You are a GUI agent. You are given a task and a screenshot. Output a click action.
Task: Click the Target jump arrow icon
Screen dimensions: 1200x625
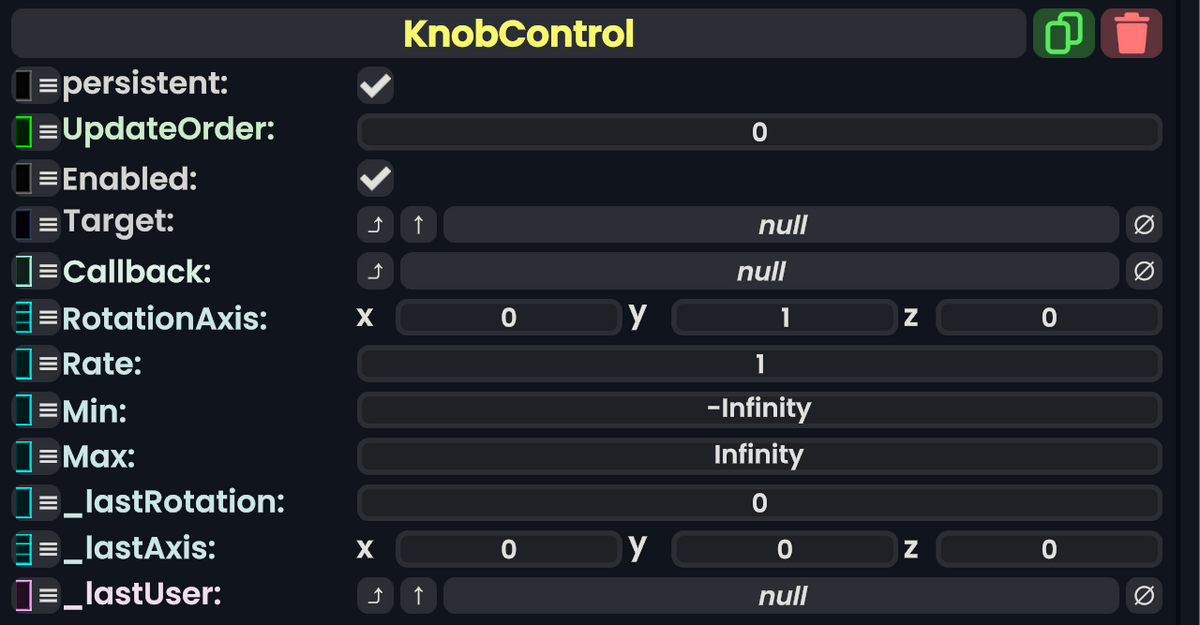click(x=375, y=224)
